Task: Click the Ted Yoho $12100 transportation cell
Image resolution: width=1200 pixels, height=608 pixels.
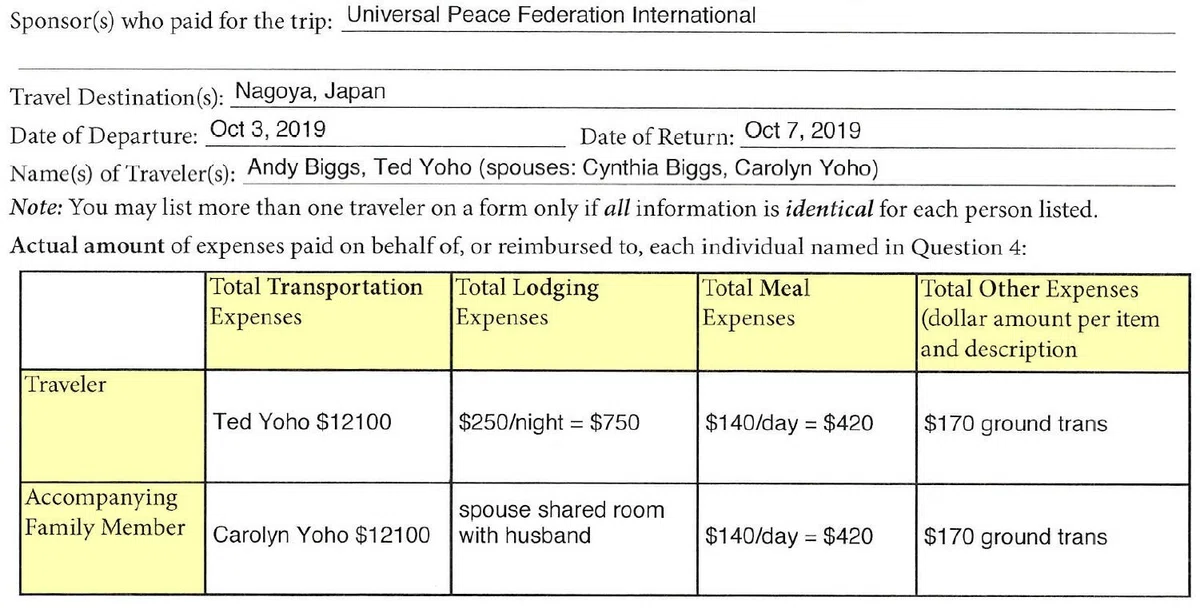Action: tap(328, 426)
